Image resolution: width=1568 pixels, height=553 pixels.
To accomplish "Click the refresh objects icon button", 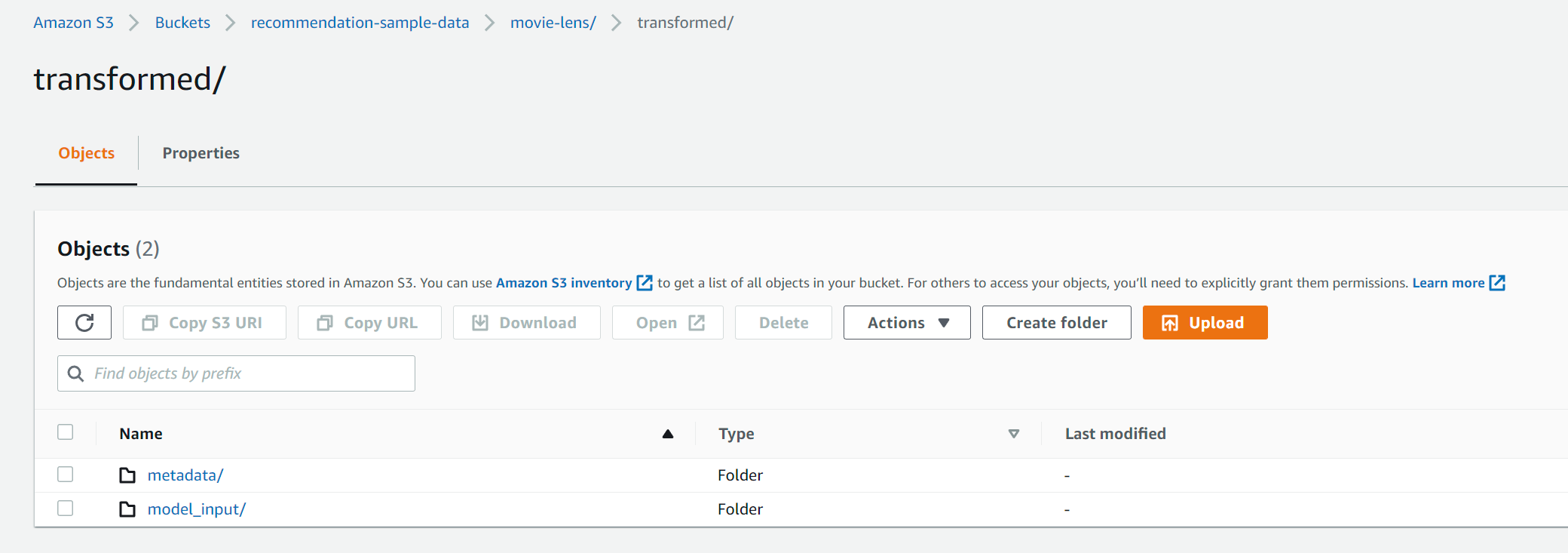I will [84, 323].
